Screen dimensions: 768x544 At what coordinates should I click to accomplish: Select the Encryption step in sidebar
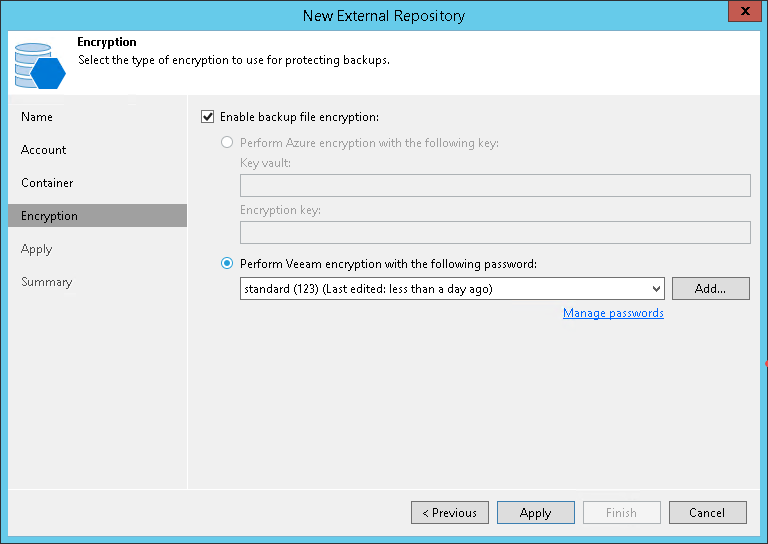click(x=49, y=216)
